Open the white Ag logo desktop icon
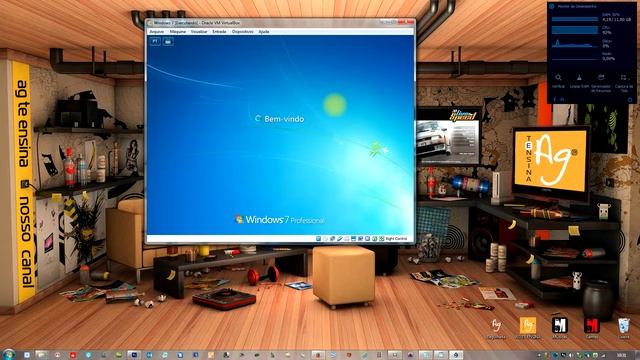Viewport: 640px width, 360px height. (x=496, y=329)
